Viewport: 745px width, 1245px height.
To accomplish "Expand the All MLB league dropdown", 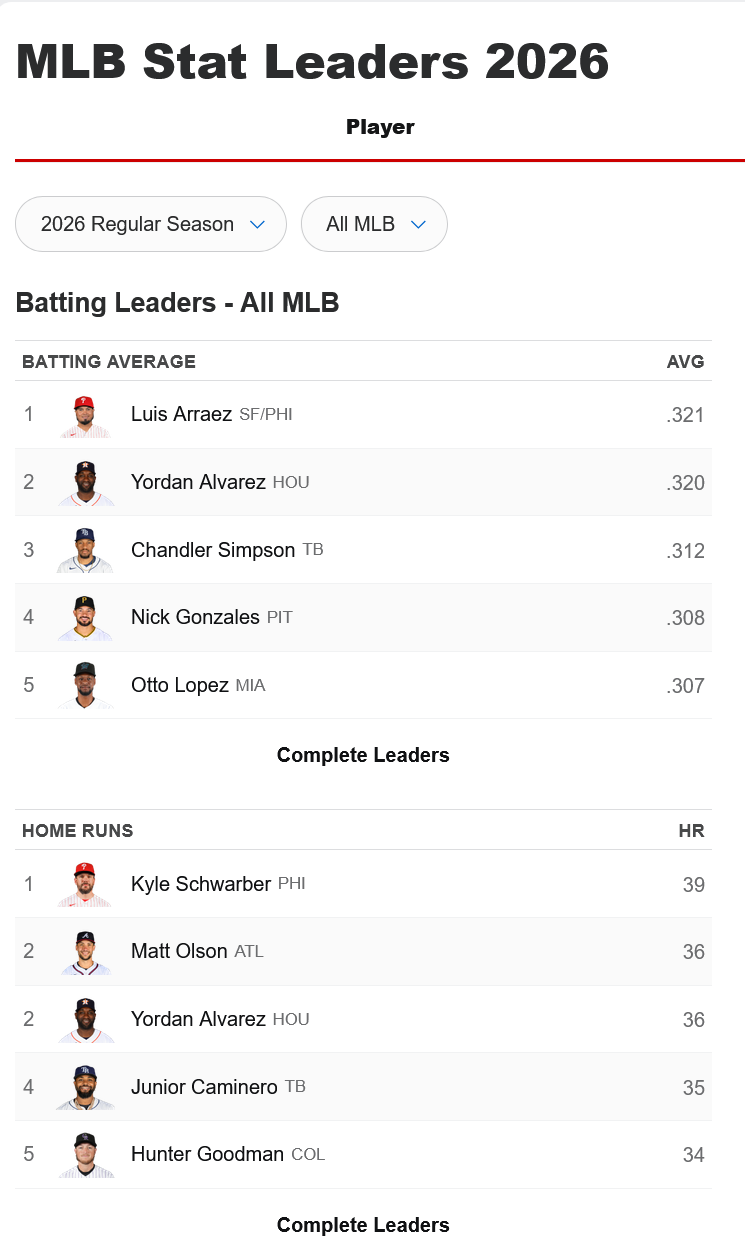I will [374, 224].
